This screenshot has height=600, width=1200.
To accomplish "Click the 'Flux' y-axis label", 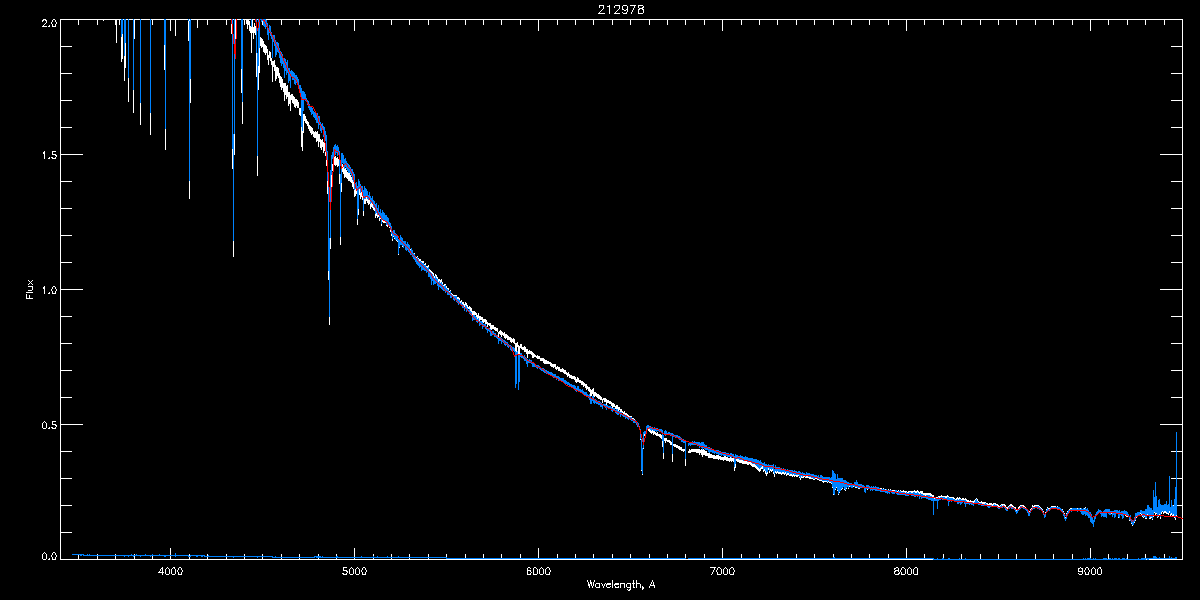I will 29,290.
